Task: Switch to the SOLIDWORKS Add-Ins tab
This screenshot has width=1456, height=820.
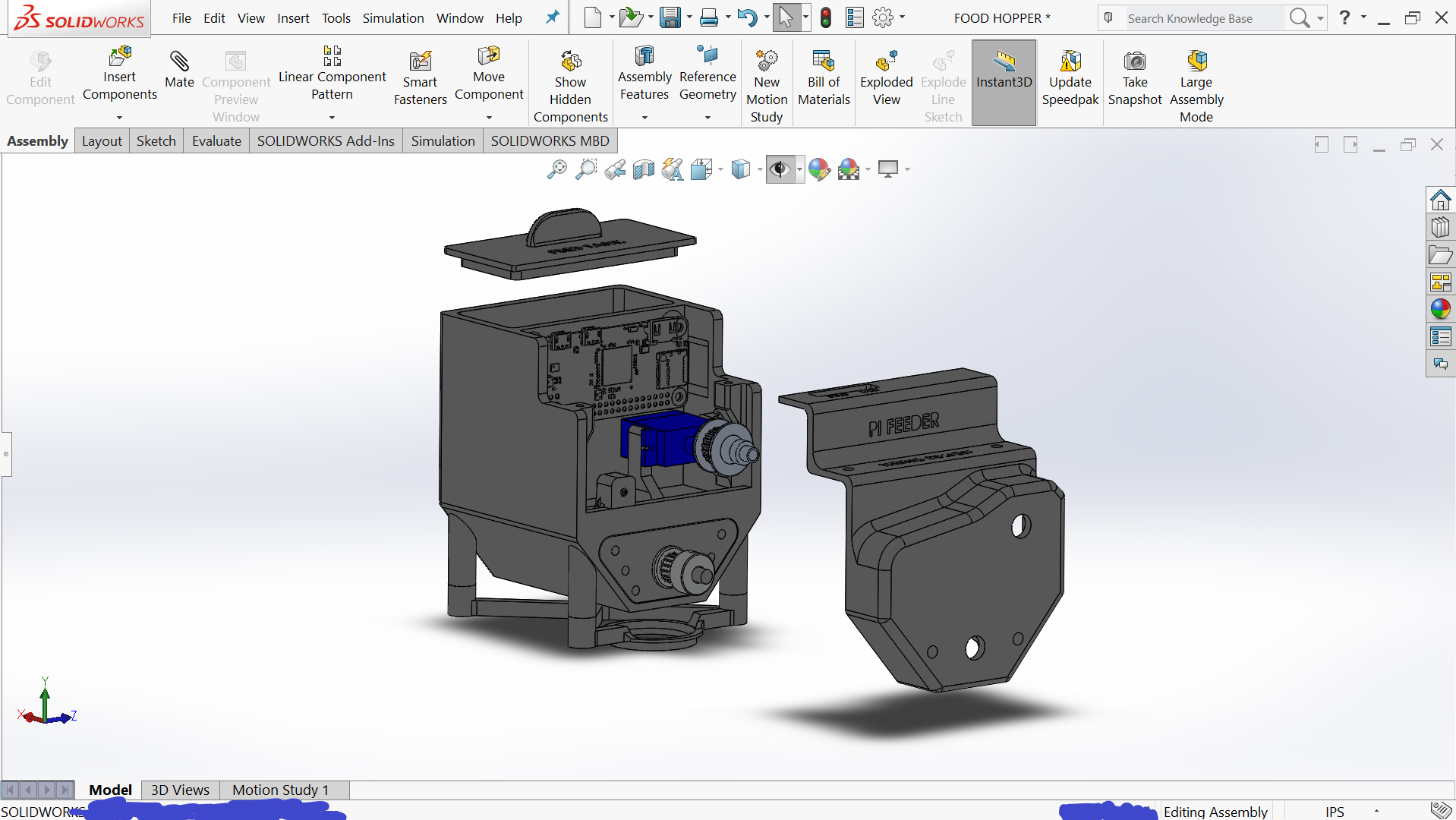Action: tap(326, 141)
